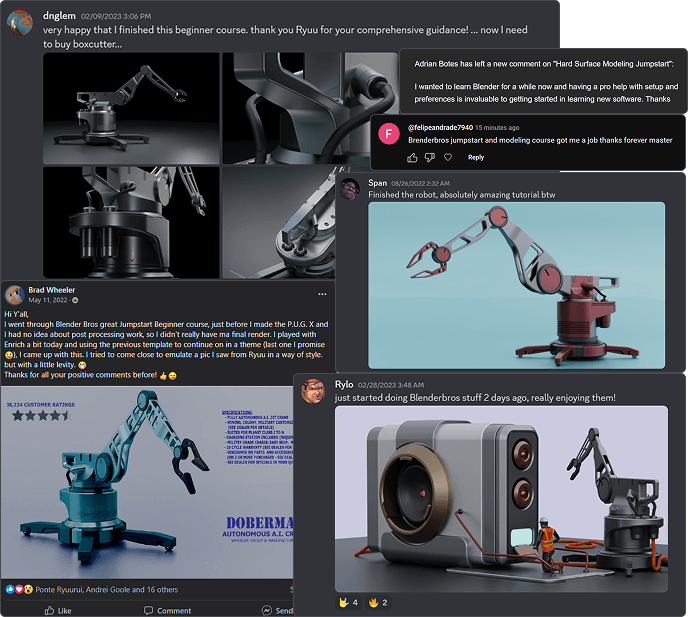The image size is (688, 617).
Task: Click 'very happy that I finished this beginner course'
Action: pos(145,30)
